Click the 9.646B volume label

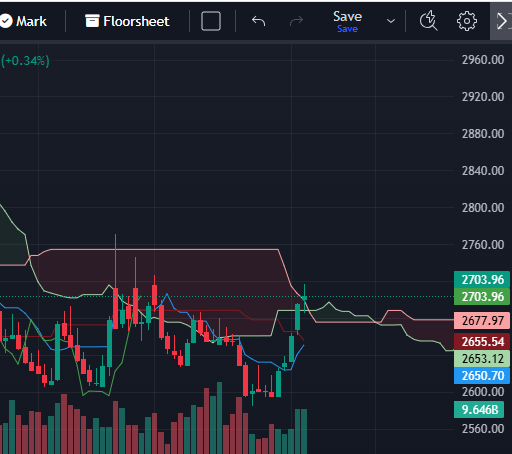[480, 409]
